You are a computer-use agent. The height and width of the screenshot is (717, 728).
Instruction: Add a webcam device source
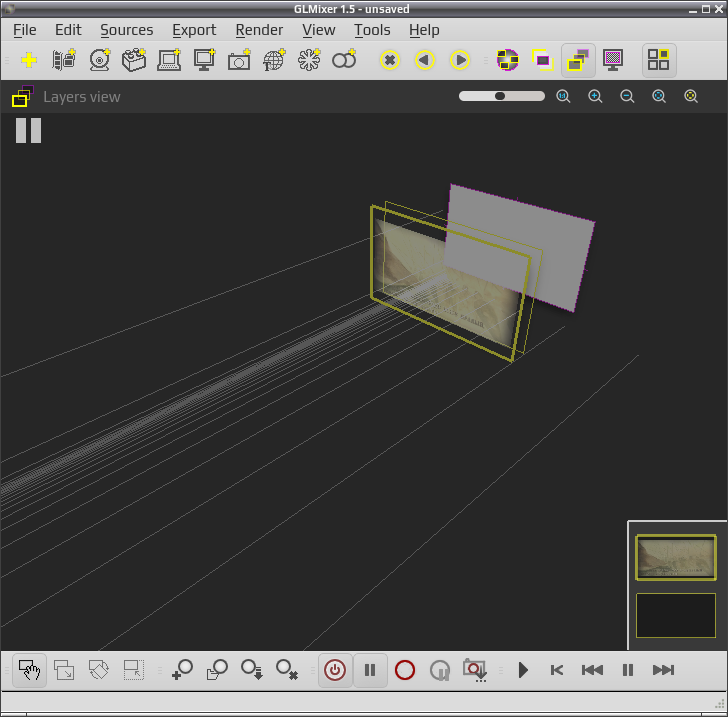click(x=100, y=60)
